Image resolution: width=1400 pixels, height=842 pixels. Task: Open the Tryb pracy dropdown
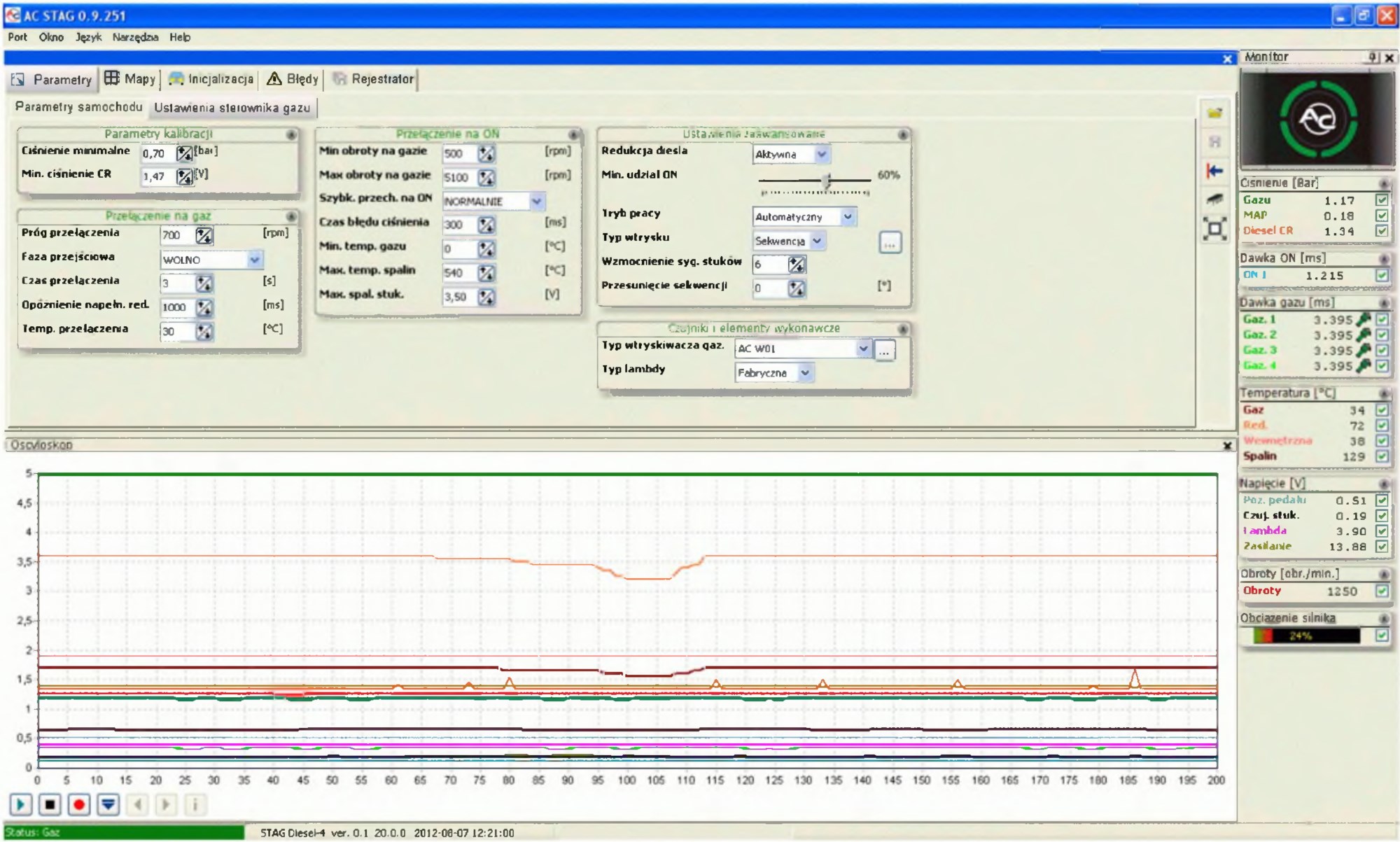pyautogui.click(x=848, y=217)
